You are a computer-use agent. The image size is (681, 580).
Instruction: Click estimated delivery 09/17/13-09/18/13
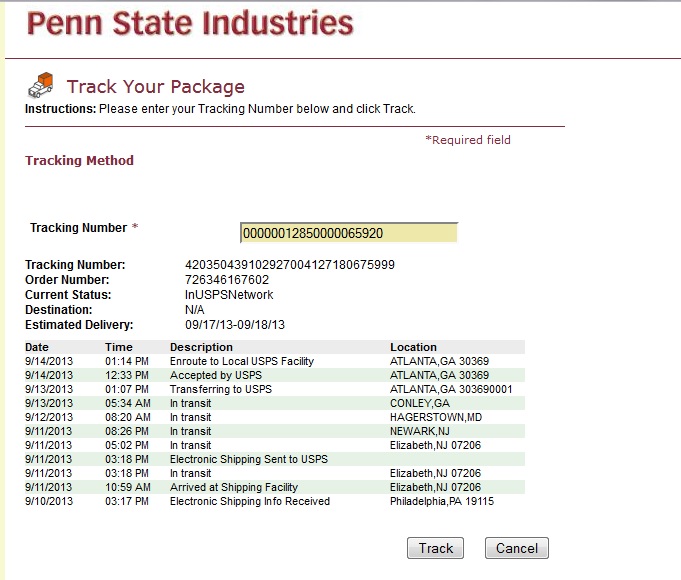(x=235, y=325)
